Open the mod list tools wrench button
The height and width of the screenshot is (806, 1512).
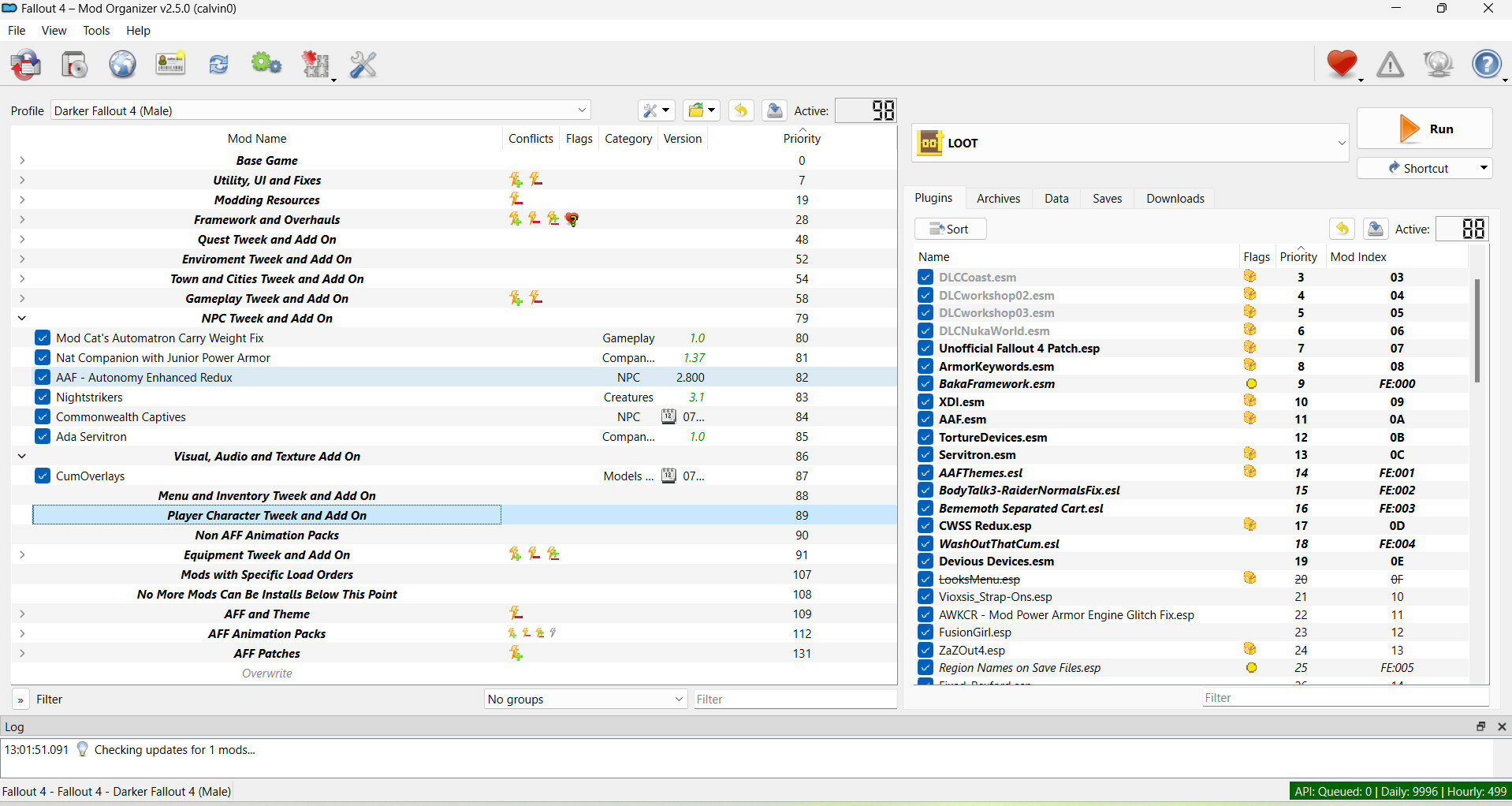click(x=655, y=110)
